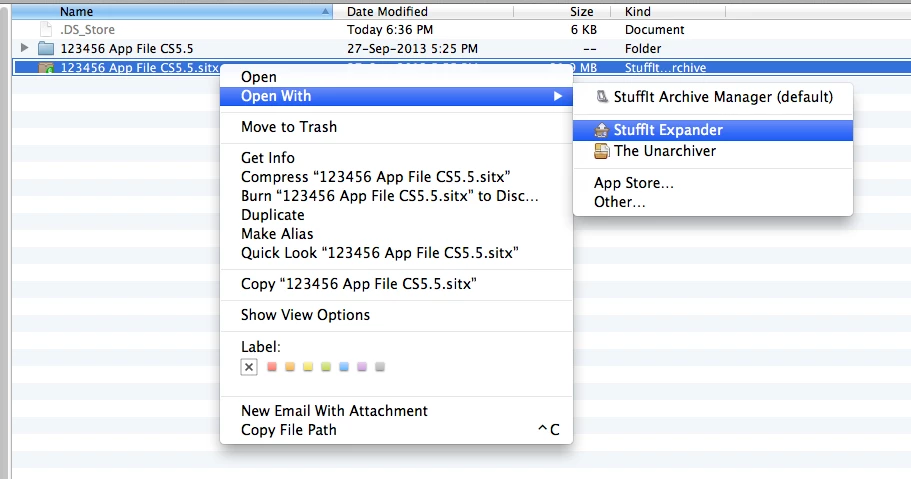This screenshot has width=911, height=479.
Task: Compress "123456 App File CS5.5.sitx"
Action: (396, 177)
